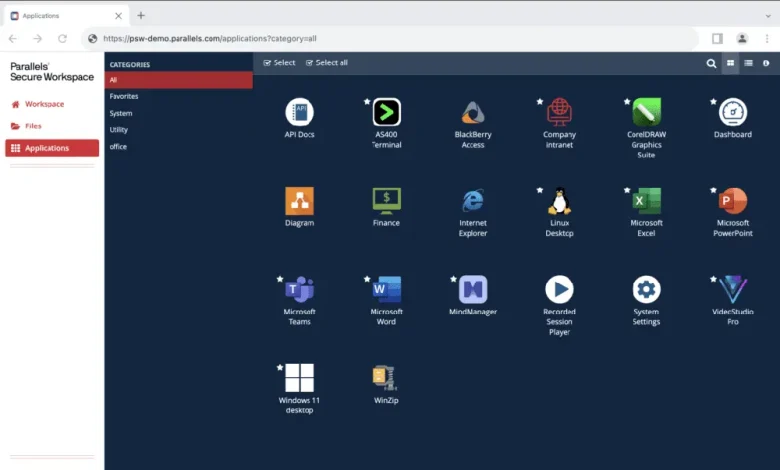Switch to grid view layout

(x=730, y=63)
